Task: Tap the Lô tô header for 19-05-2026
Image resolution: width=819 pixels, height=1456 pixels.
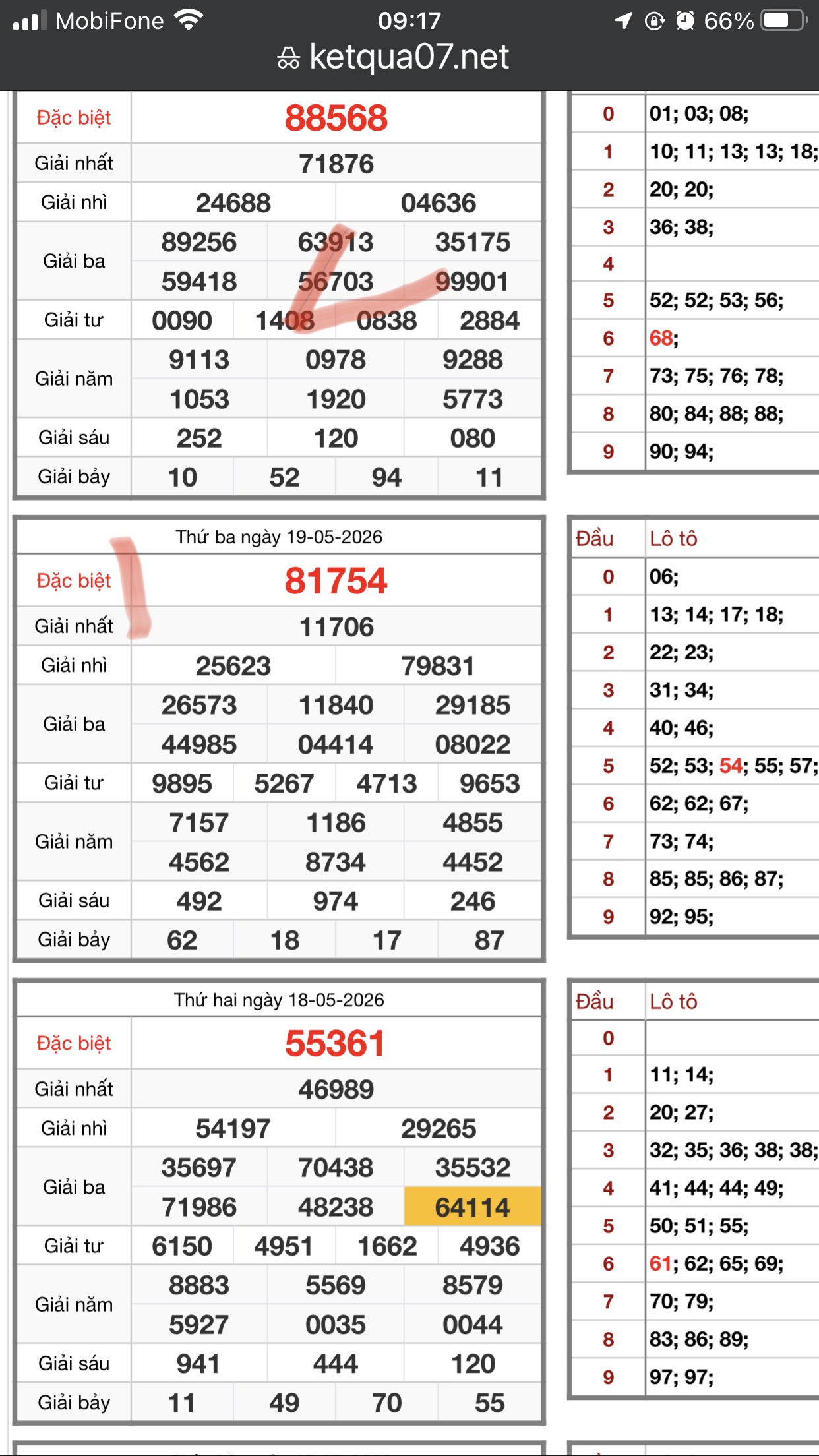Action: [x=673, y=539]
